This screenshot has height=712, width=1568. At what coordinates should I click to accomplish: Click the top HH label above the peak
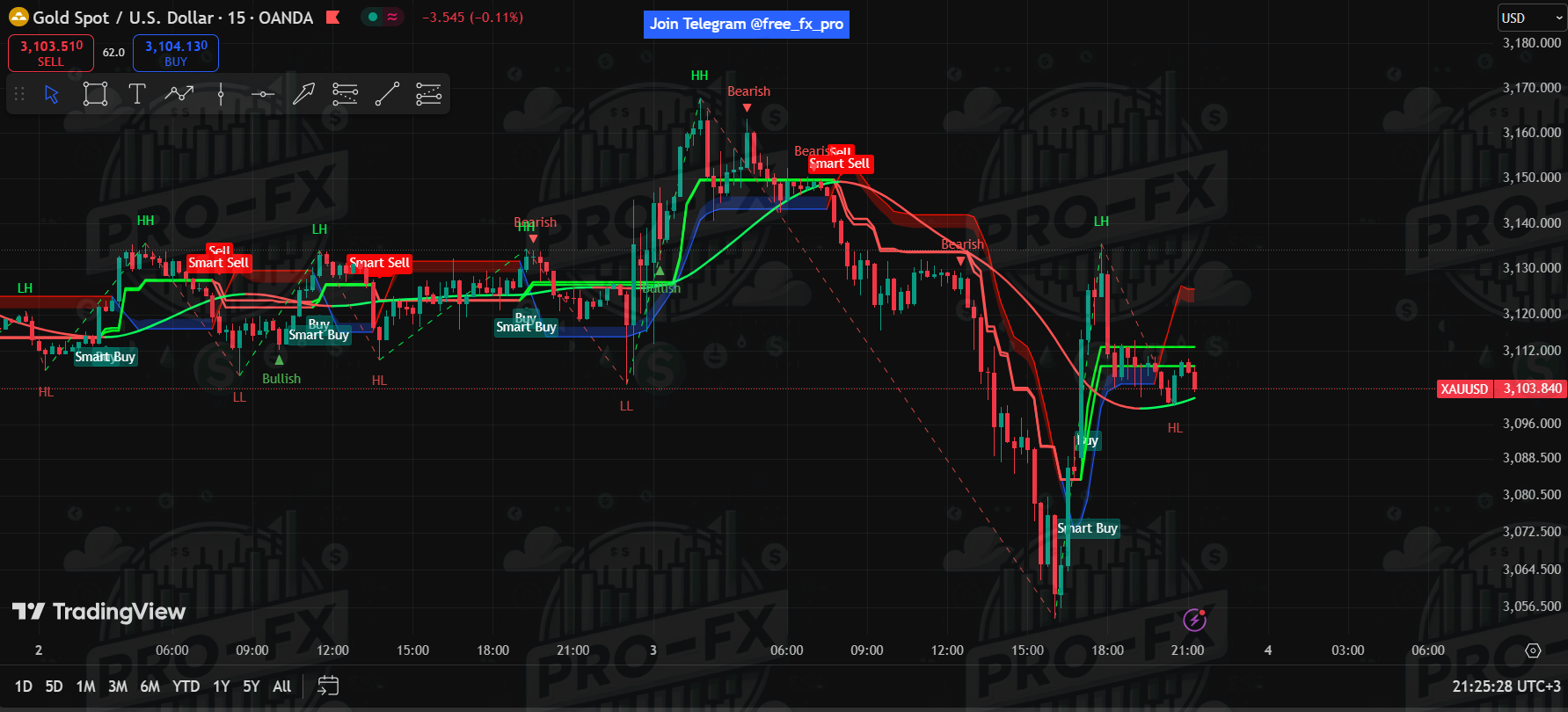pyautogui.click(x=699, y=76)
